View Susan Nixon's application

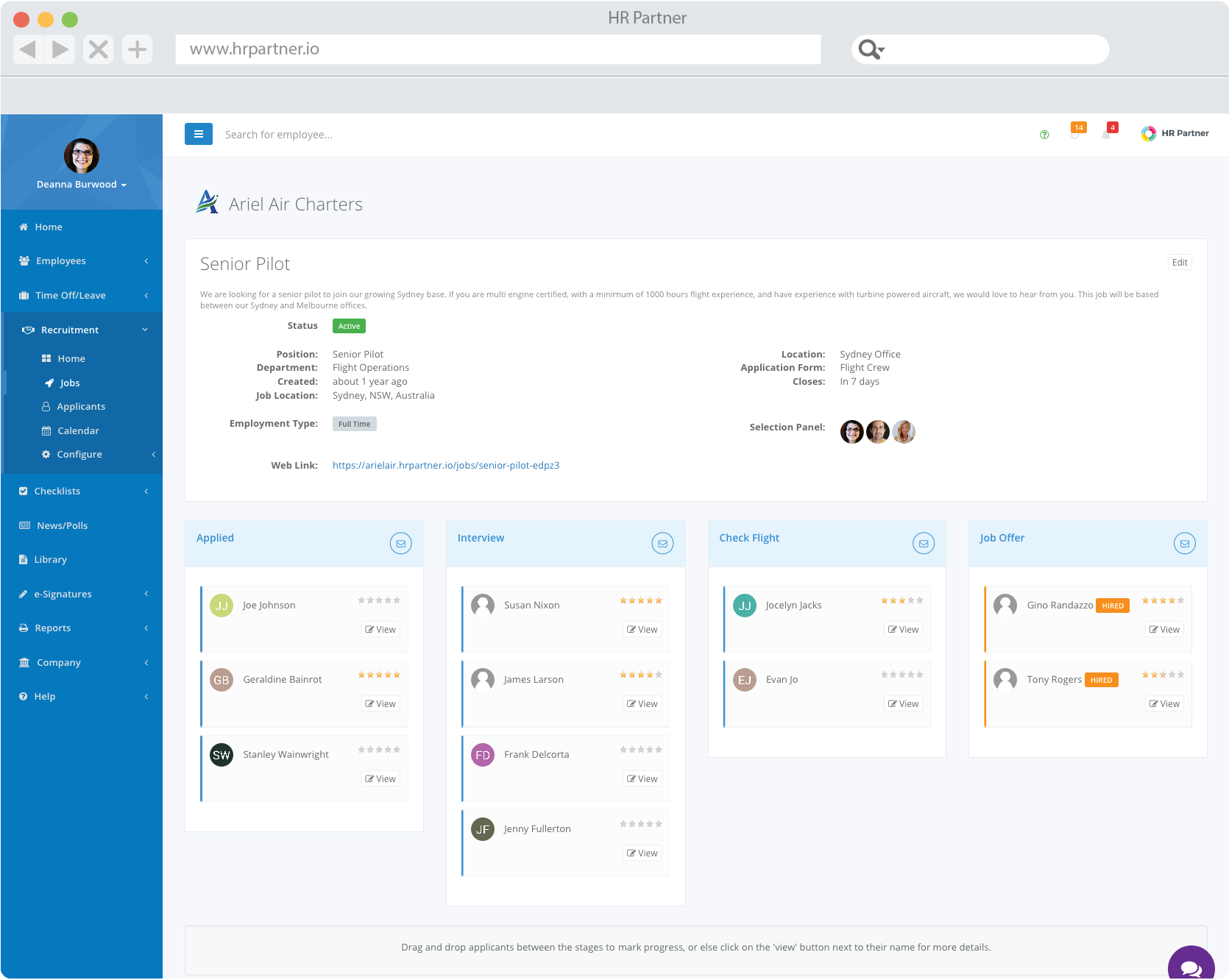pos(642,630)
